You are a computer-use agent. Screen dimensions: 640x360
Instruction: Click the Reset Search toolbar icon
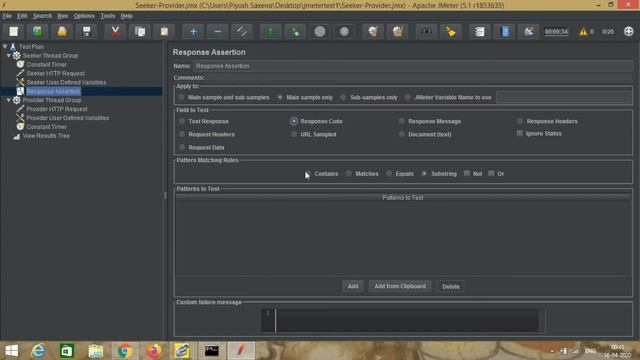coord(451,31)
